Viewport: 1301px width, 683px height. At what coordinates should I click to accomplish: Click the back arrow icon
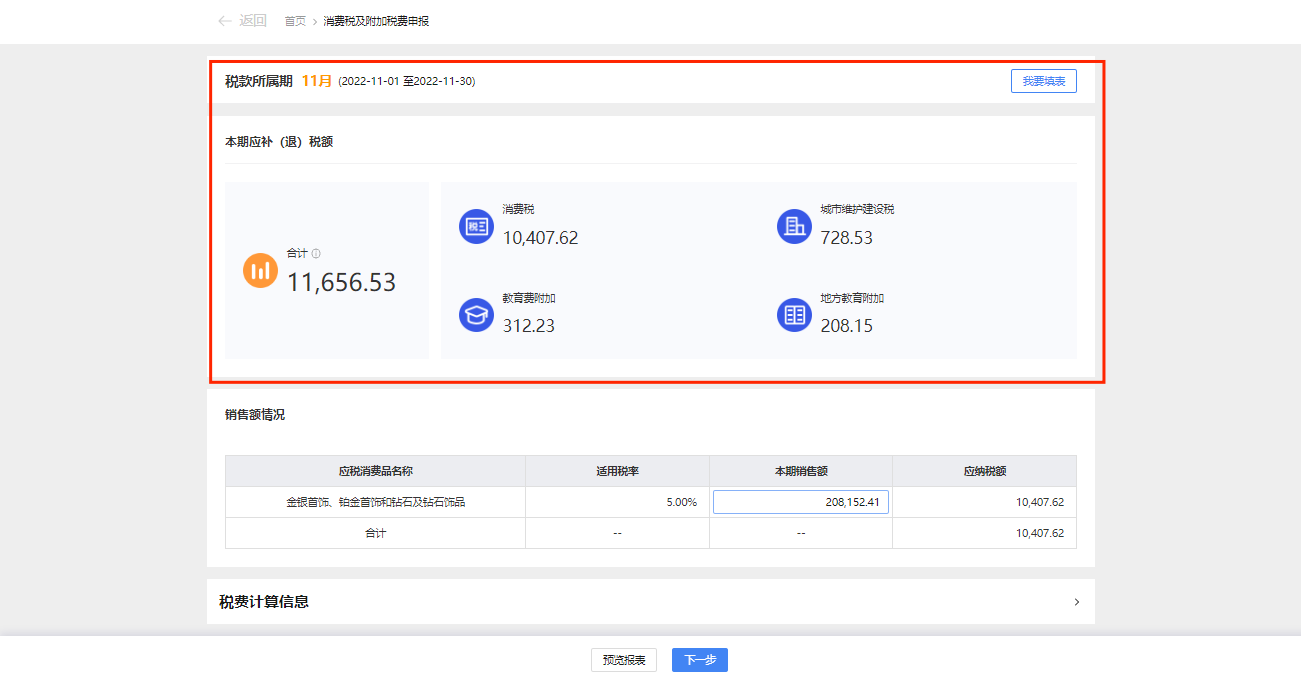[x=224, y=21]
